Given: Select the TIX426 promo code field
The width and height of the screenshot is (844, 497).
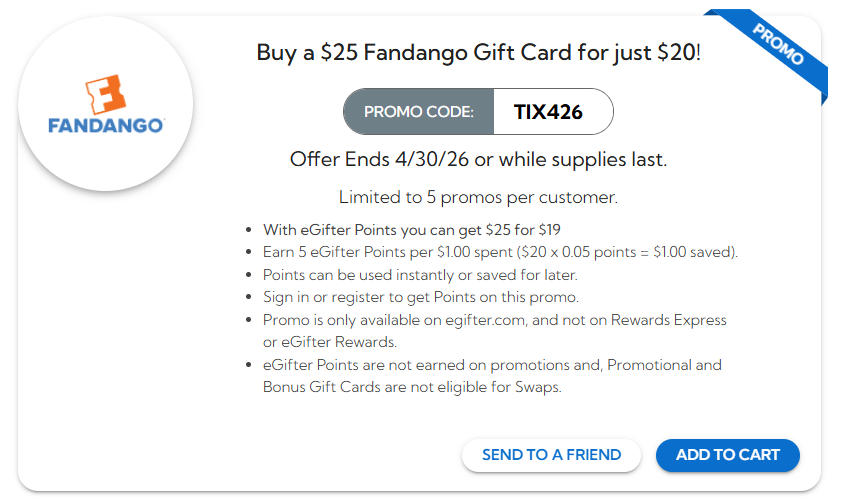Looking at the screenshot, I should [548, 112].
